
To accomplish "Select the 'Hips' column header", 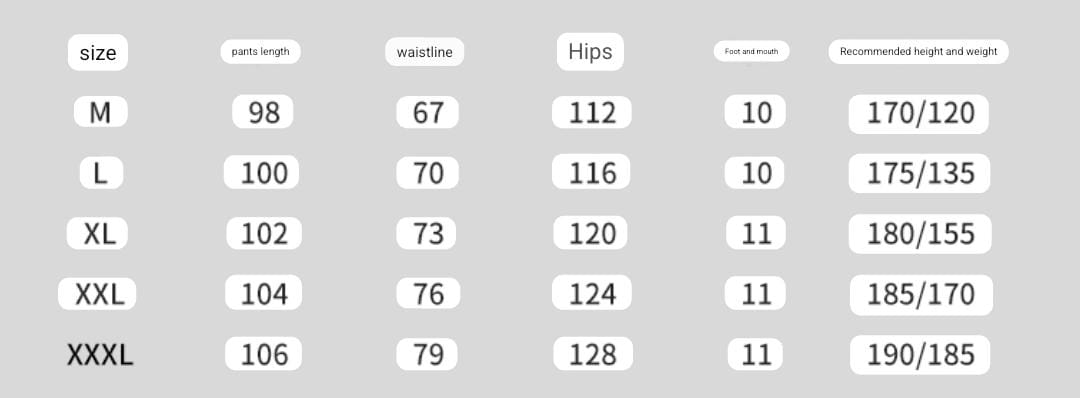I will (x=590, y=52).
